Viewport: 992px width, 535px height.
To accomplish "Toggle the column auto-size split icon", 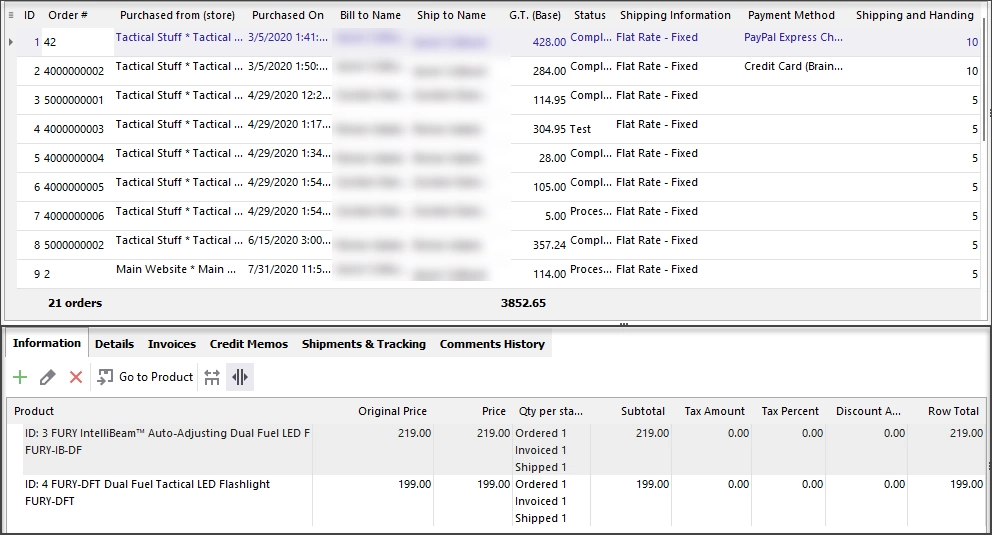I will tap(240, 378).
